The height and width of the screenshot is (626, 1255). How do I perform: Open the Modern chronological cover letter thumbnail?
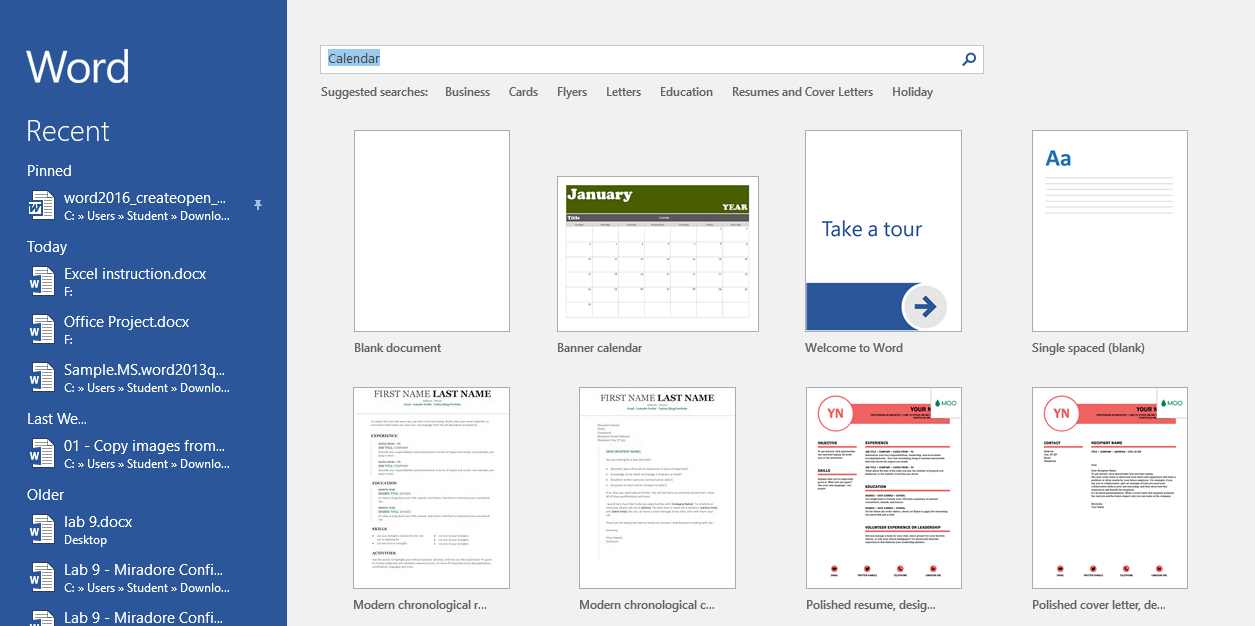tap(658, 488)
